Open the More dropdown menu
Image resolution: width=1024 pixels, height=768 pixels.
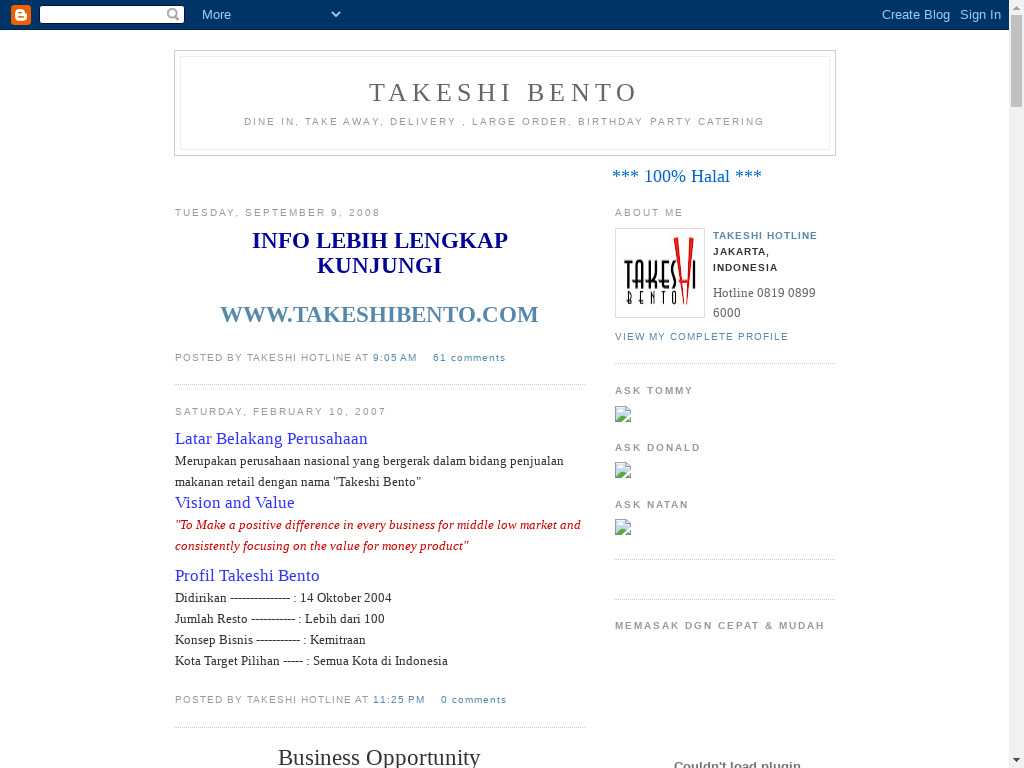[270, 14]
